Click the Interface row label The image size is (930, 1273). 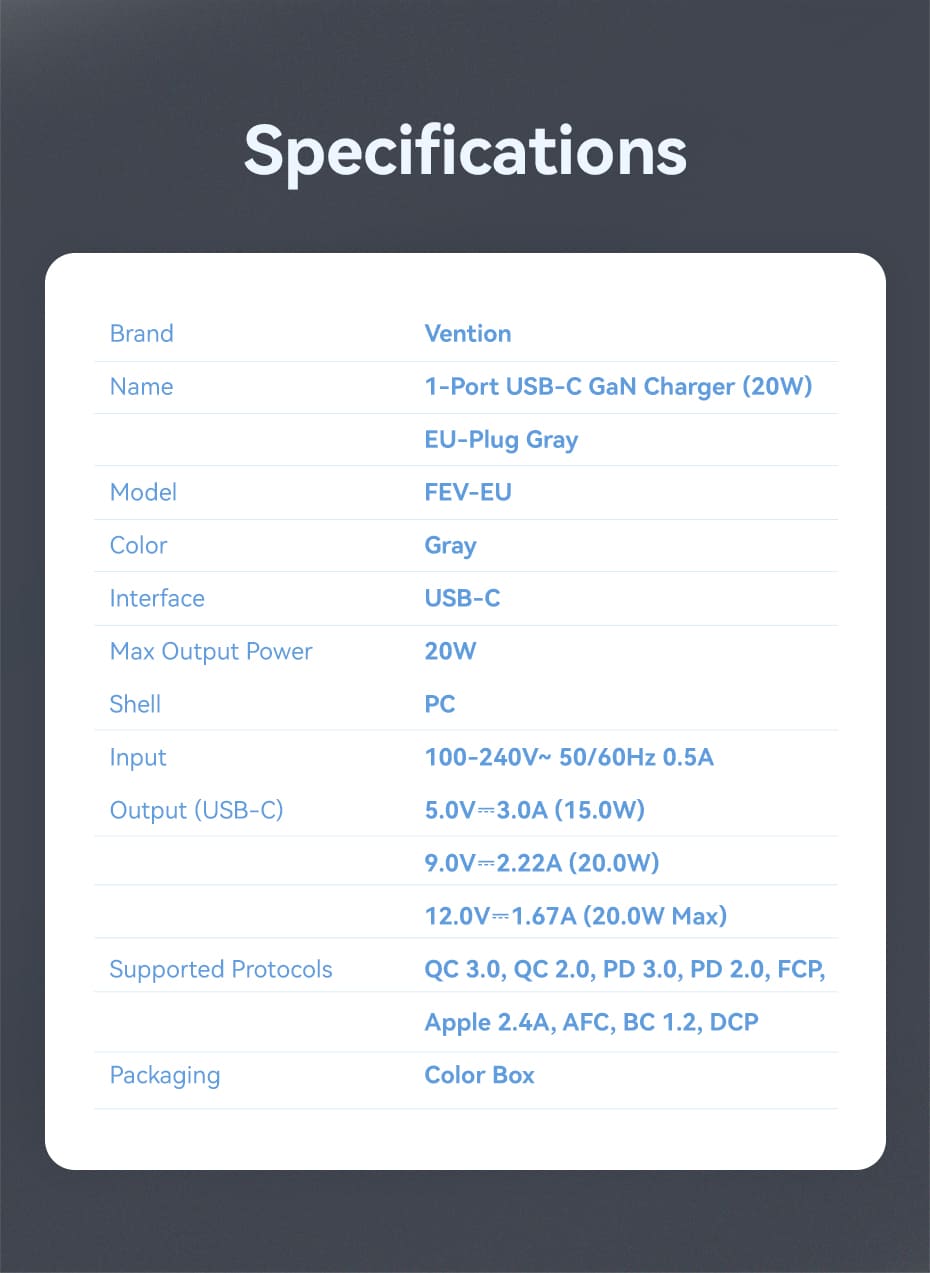coord(157,598)
